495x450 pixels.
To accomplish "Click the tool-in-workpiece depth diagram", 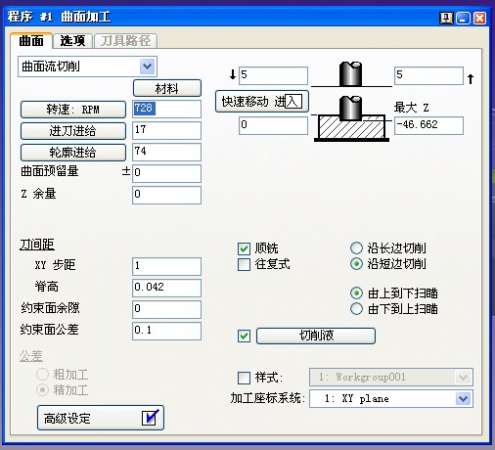I will [x=351, y=119].
